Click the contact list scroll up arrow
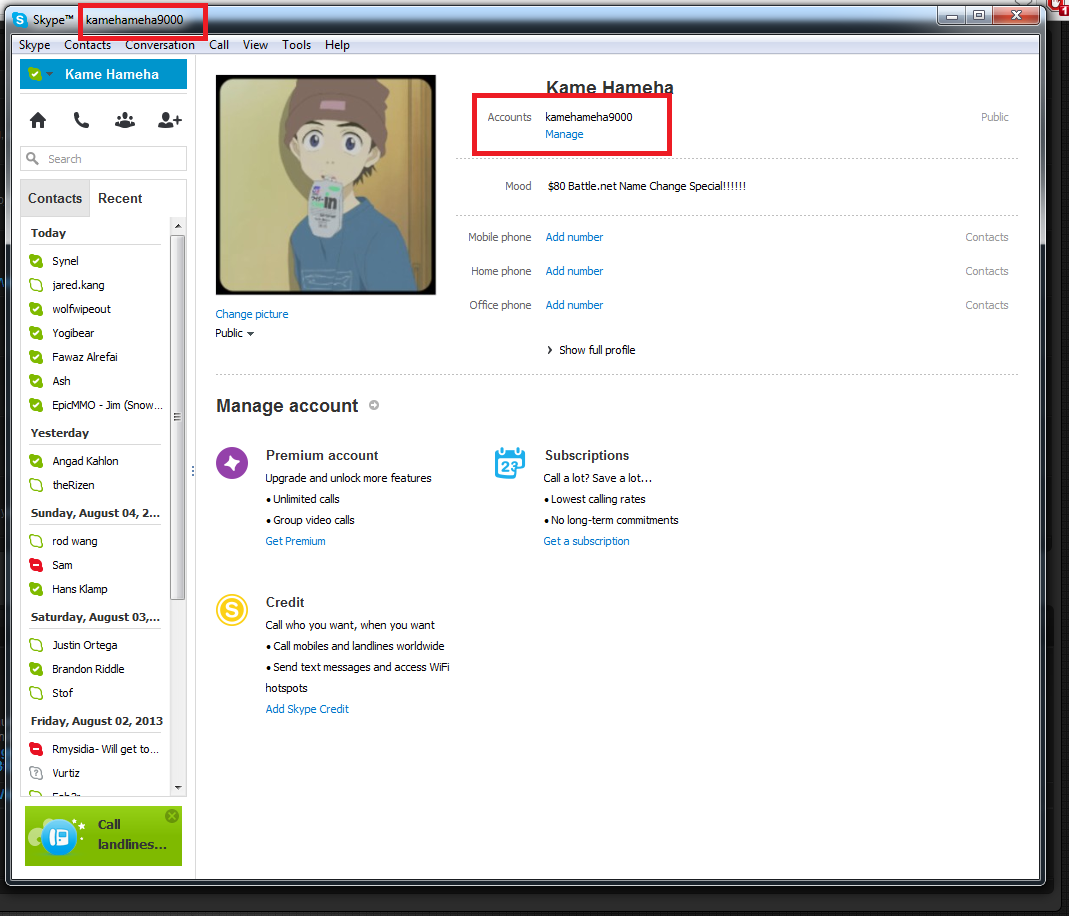The width and height of the screenshot is (1069, 916). click(x=178, y=226)
